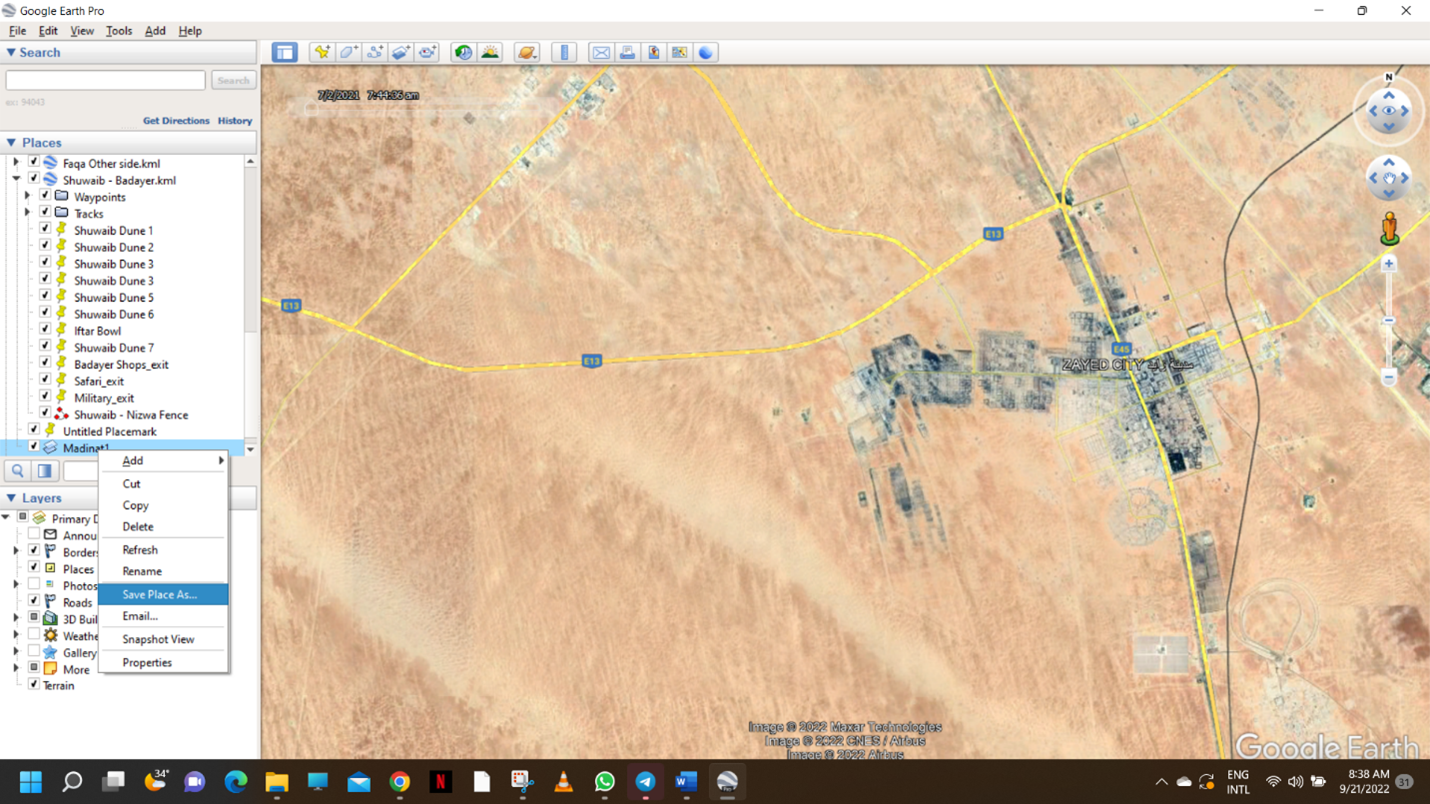Click the Add Placemark pushpin icon

tap(322, 52)
